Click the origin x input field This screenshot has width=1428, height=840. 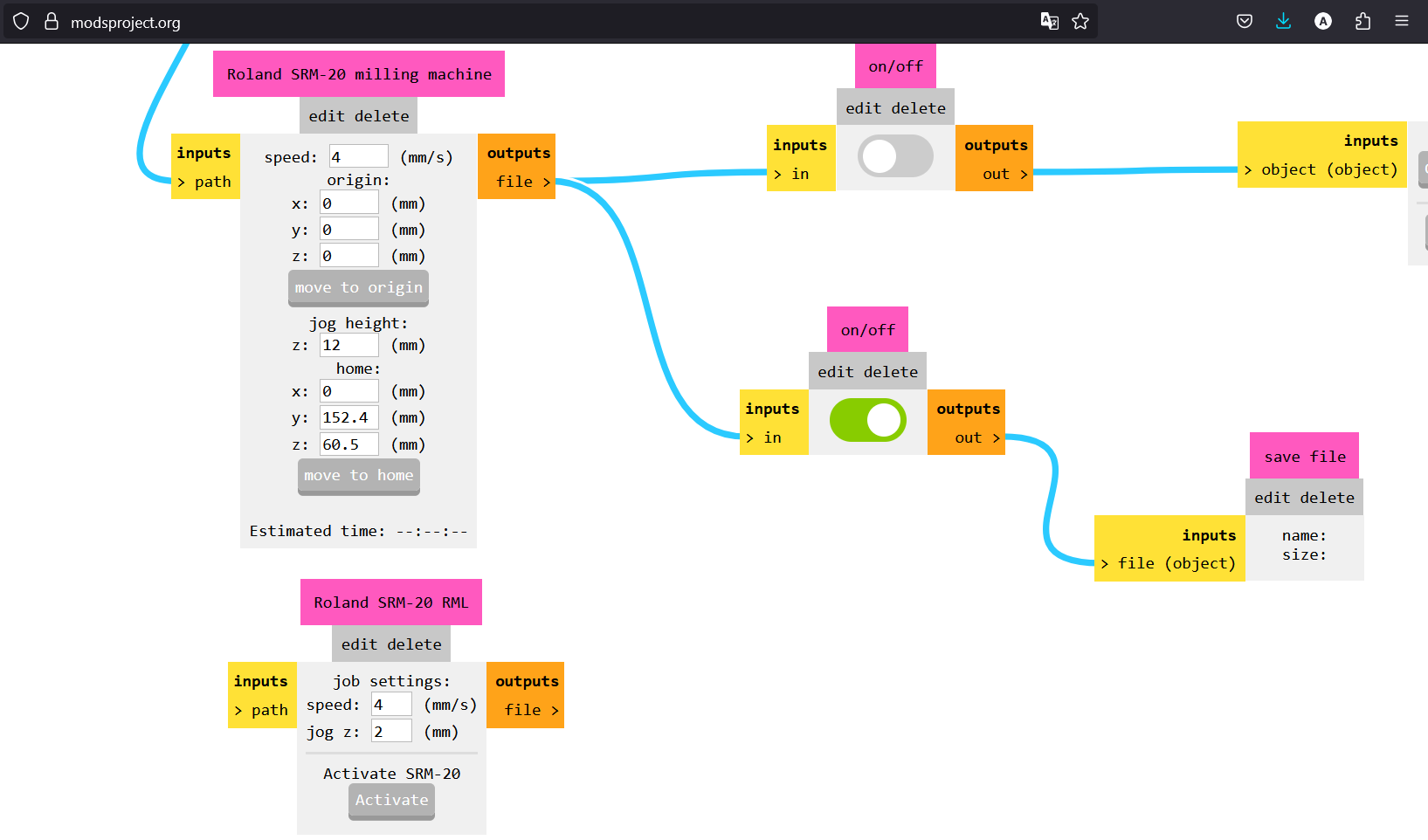coord(348,203)
